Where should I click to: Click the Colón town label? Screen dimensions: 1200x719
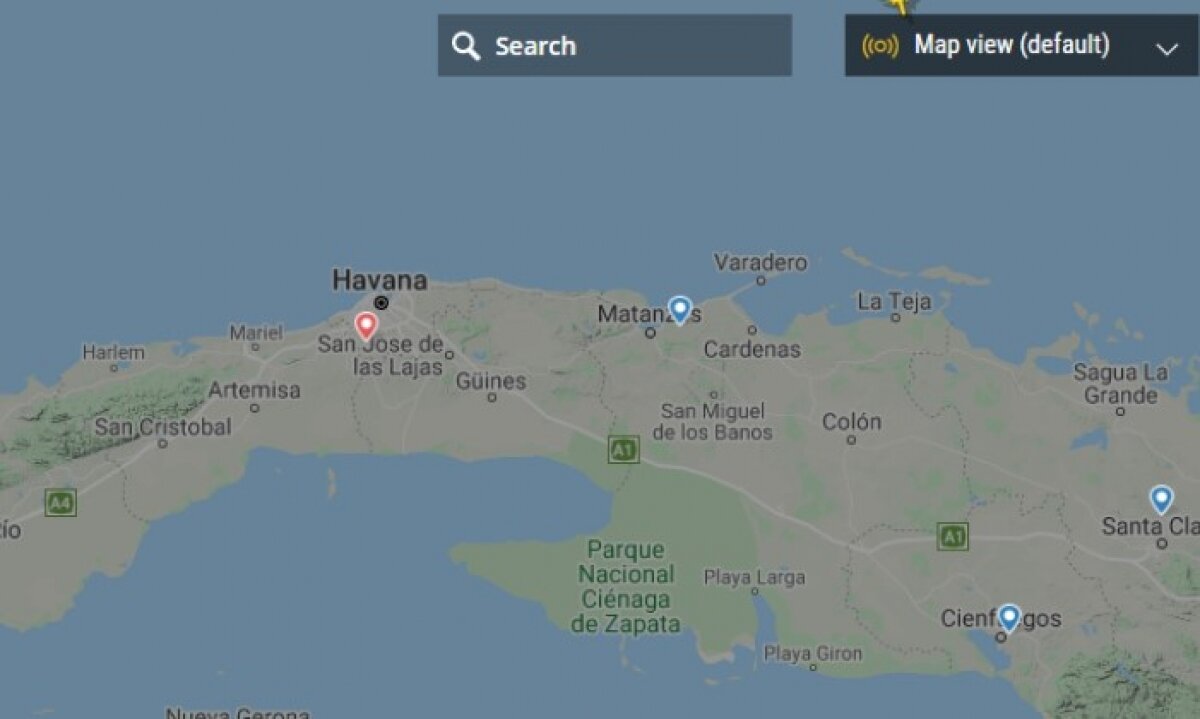pos(852,422)
